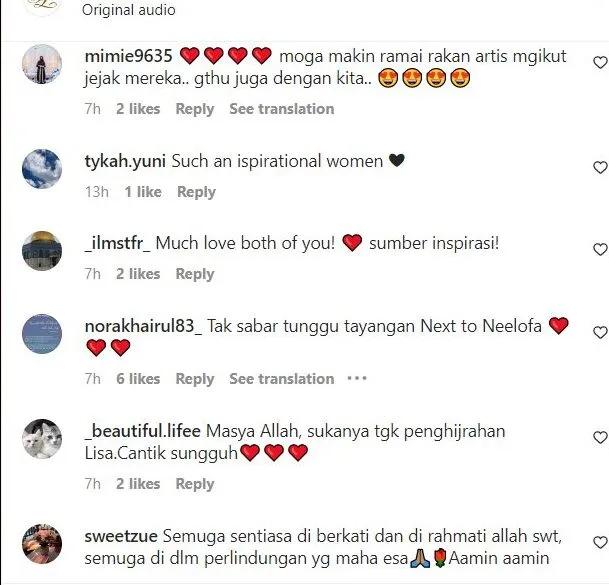Open mimie9635 profile picture
The height and width of the screenshot is (585, 609).
(42, 64)
